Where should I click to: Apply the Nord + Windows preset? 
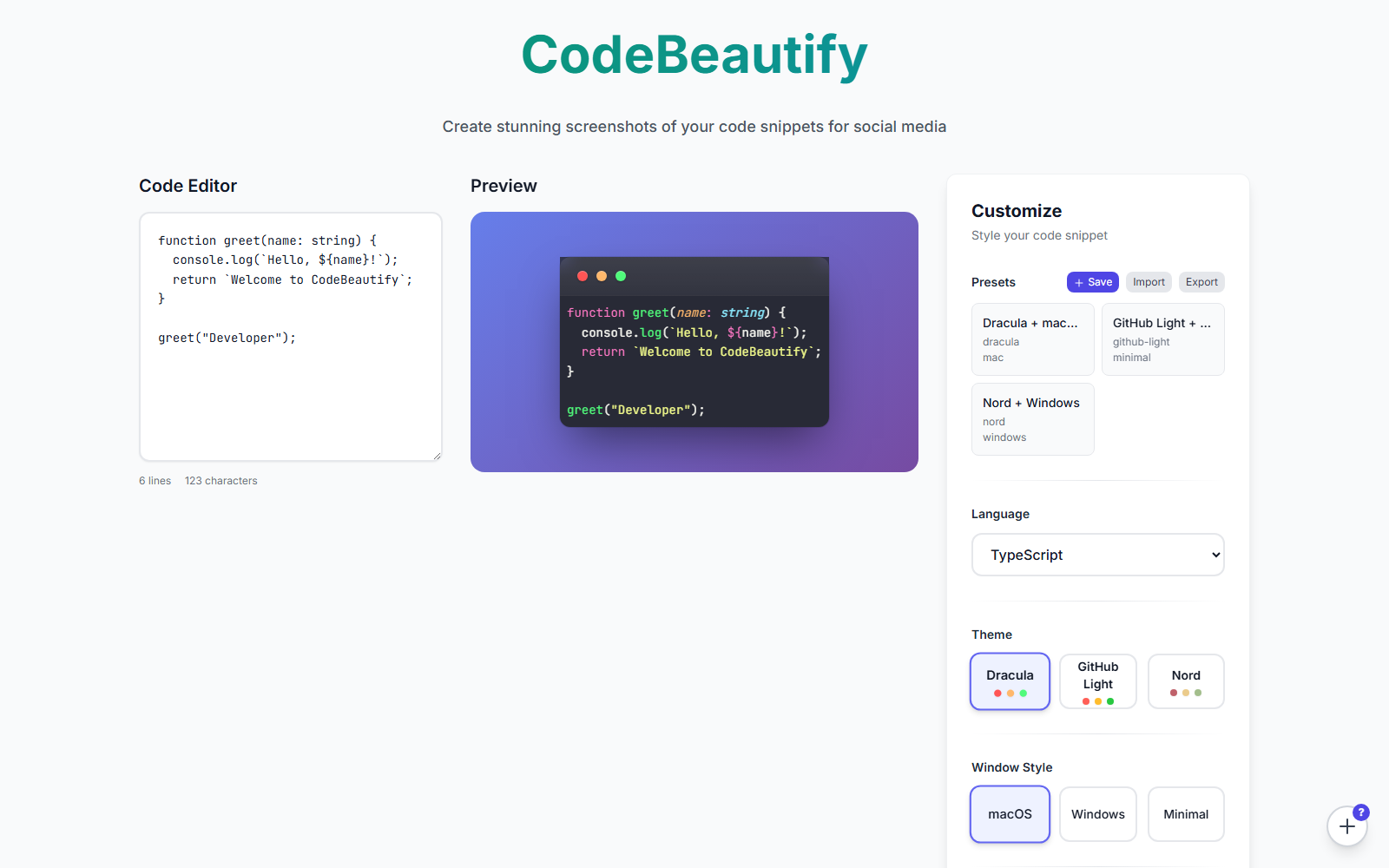(x=1033, y=419)
